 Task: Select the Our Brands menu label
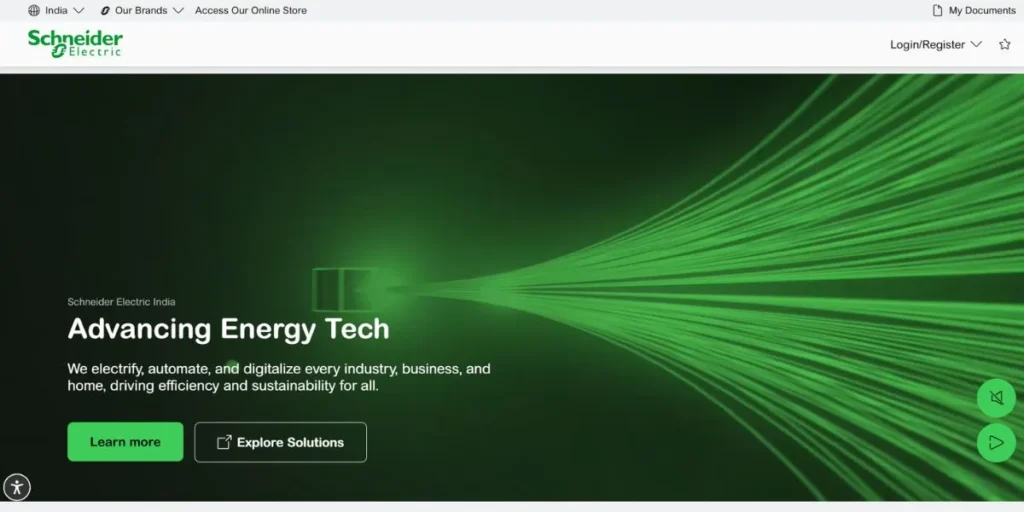tap(141, 10)
